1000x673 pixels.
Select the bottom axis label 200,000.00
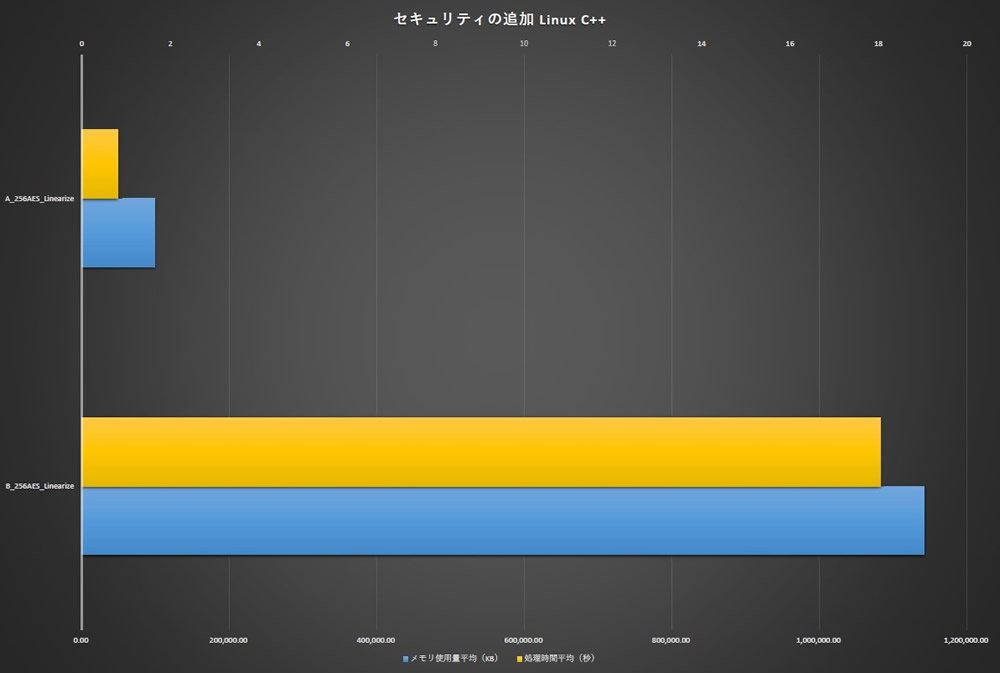(x=229, y=640)
